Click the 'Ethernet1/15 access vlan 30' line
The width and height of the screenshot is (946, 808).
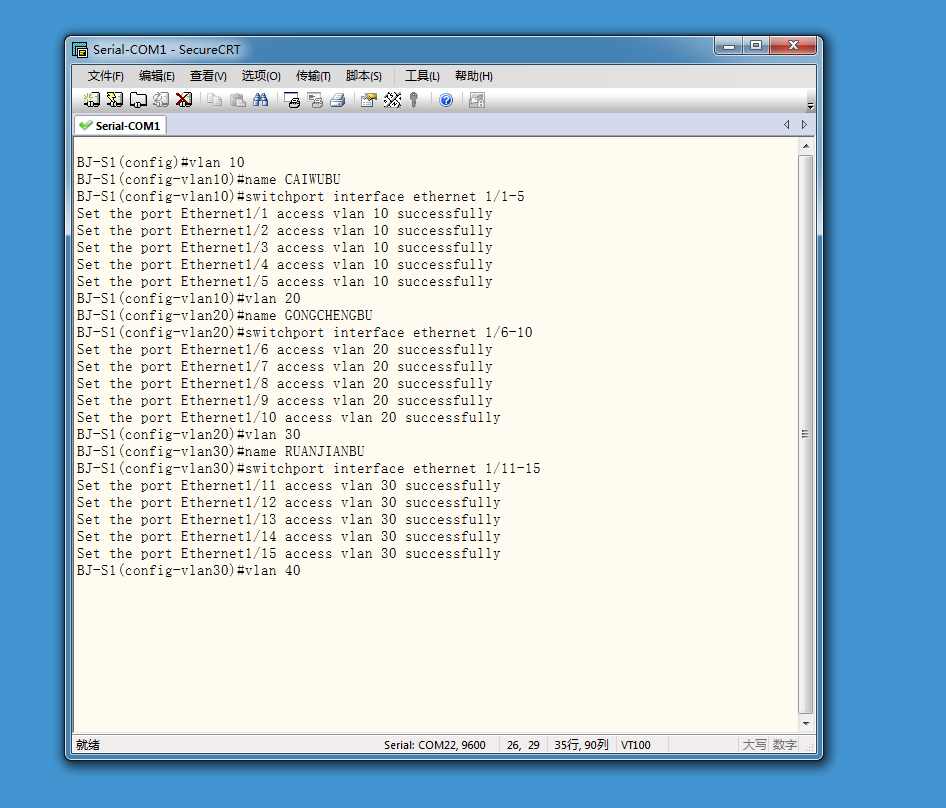288,554
